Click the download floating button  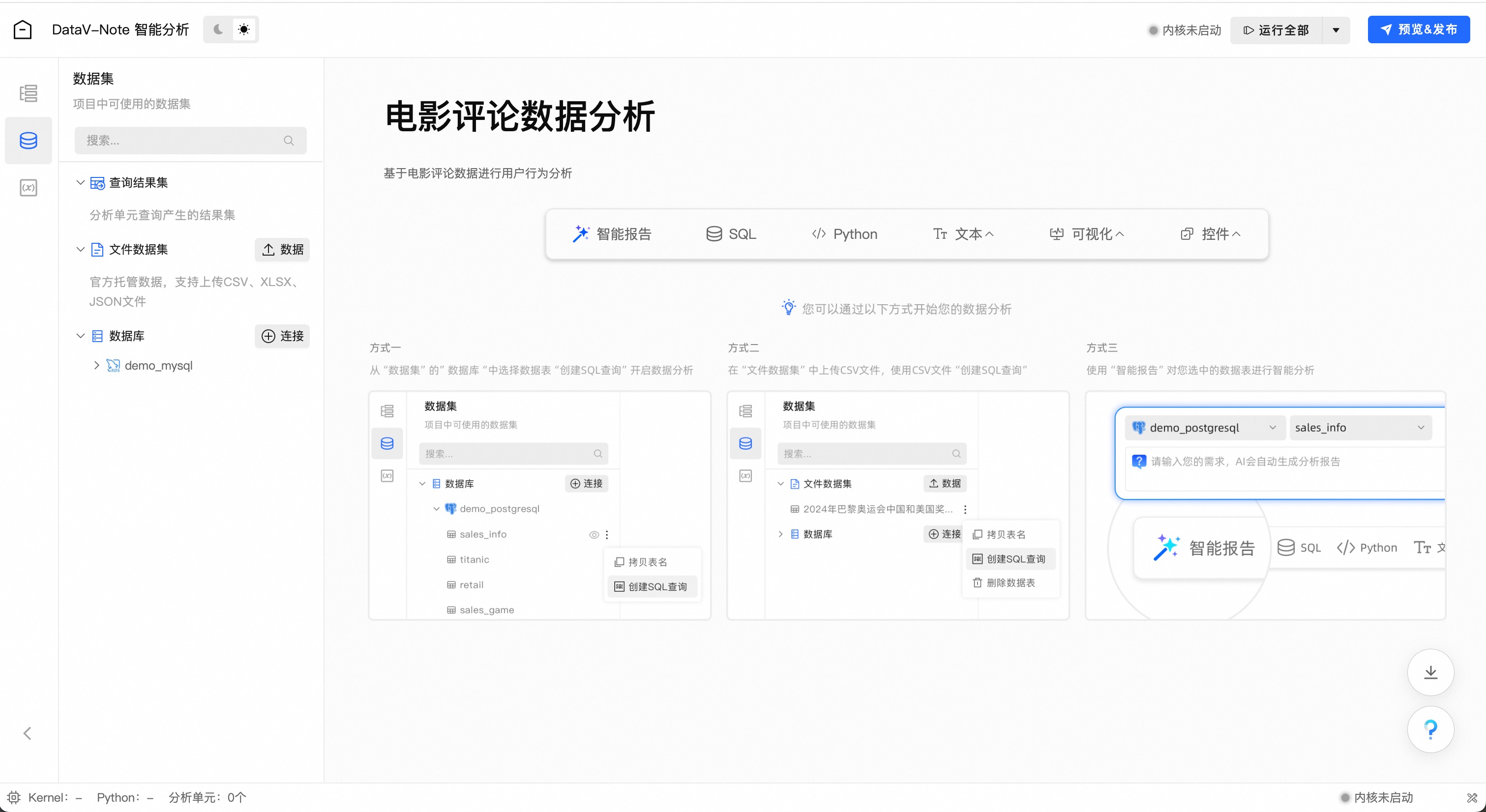[1430, 672]
